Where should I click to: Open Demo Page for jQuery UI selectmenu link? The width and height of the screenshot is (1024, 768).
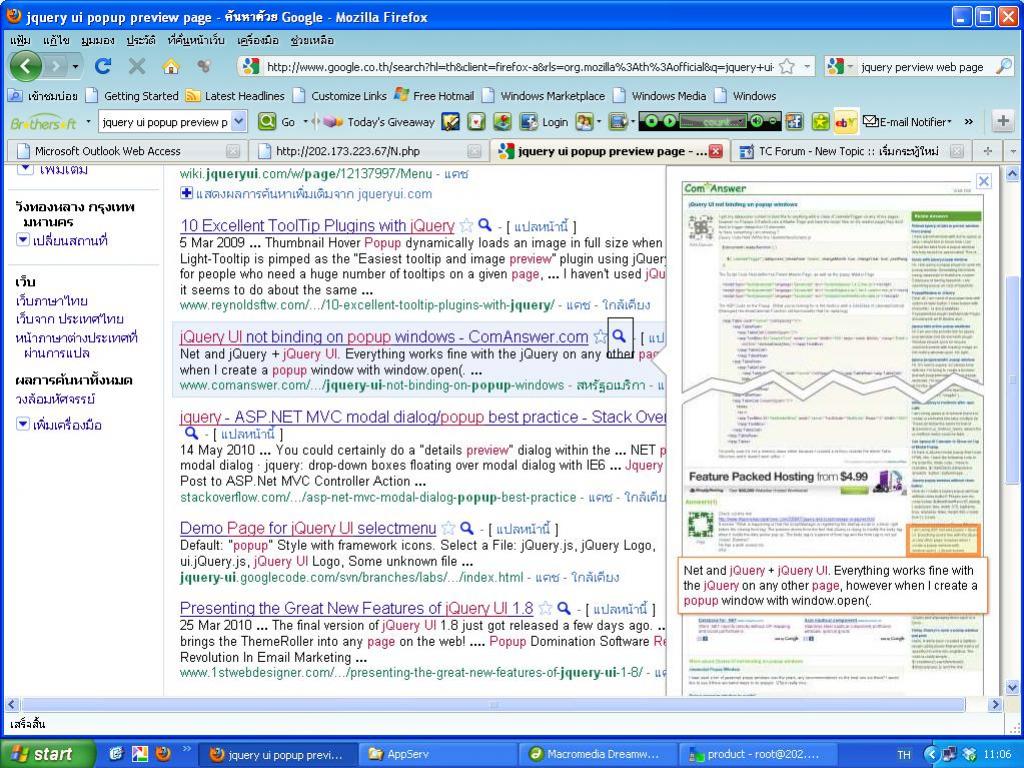point(308,528)
